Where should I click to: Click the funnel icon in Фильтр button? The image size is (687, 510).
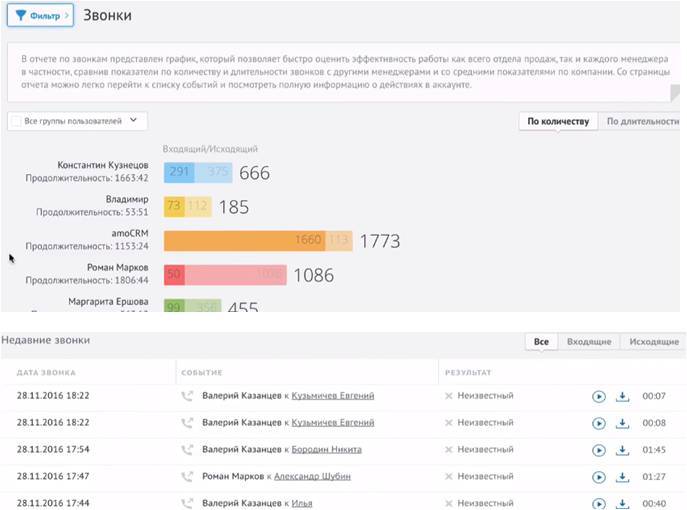coord(21,16)
